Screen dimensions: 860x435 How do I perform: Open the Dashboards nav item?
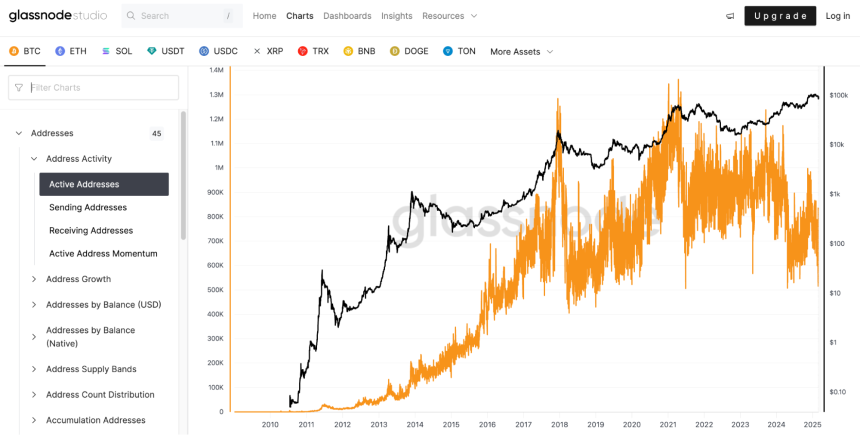[347, 16]
